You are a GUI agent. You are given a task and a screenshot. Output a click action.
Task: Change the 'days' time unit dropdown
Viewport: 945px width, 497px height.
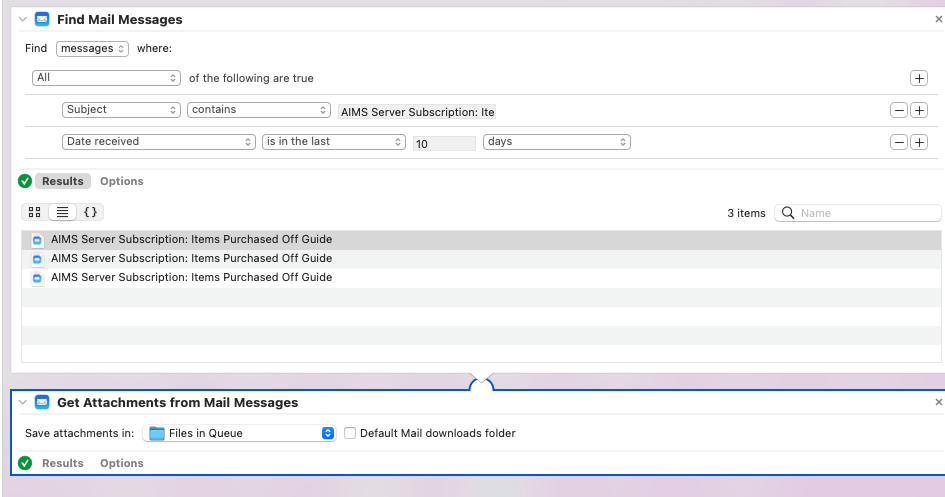click(556, 142)
